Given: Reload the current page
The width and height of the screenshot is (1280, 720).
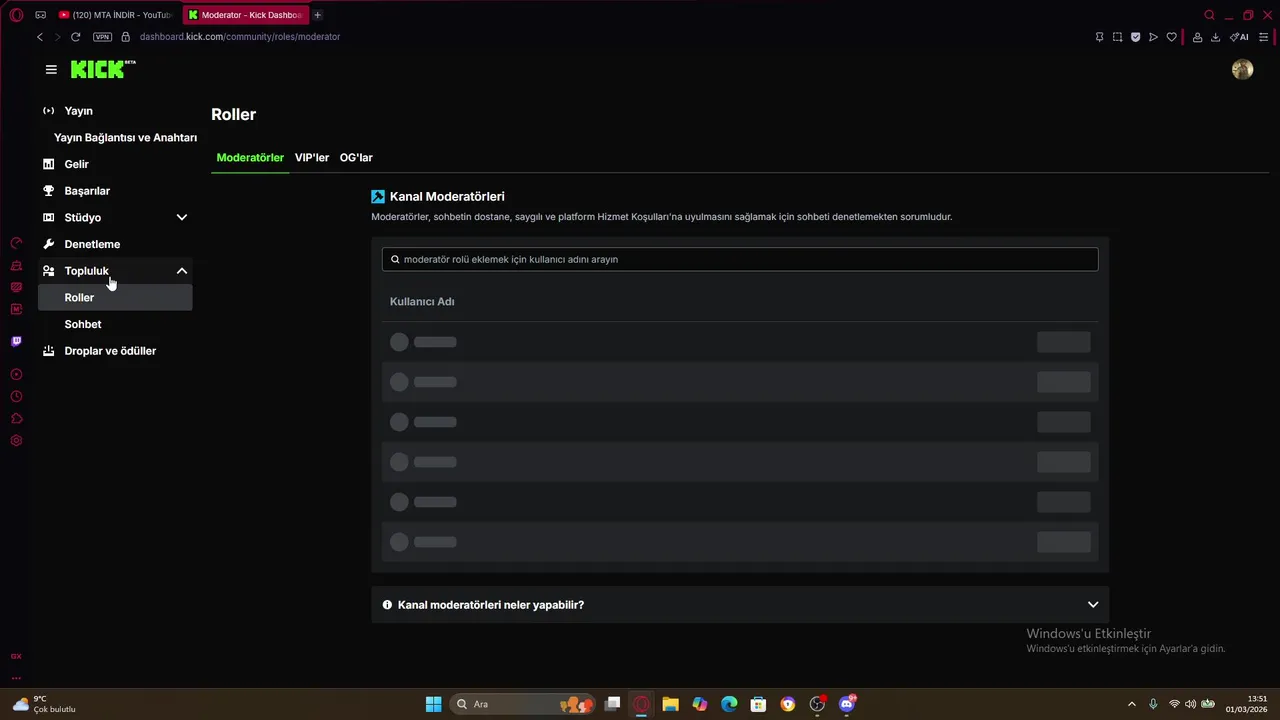Looking at the screenshot, I should click(75, 37).
